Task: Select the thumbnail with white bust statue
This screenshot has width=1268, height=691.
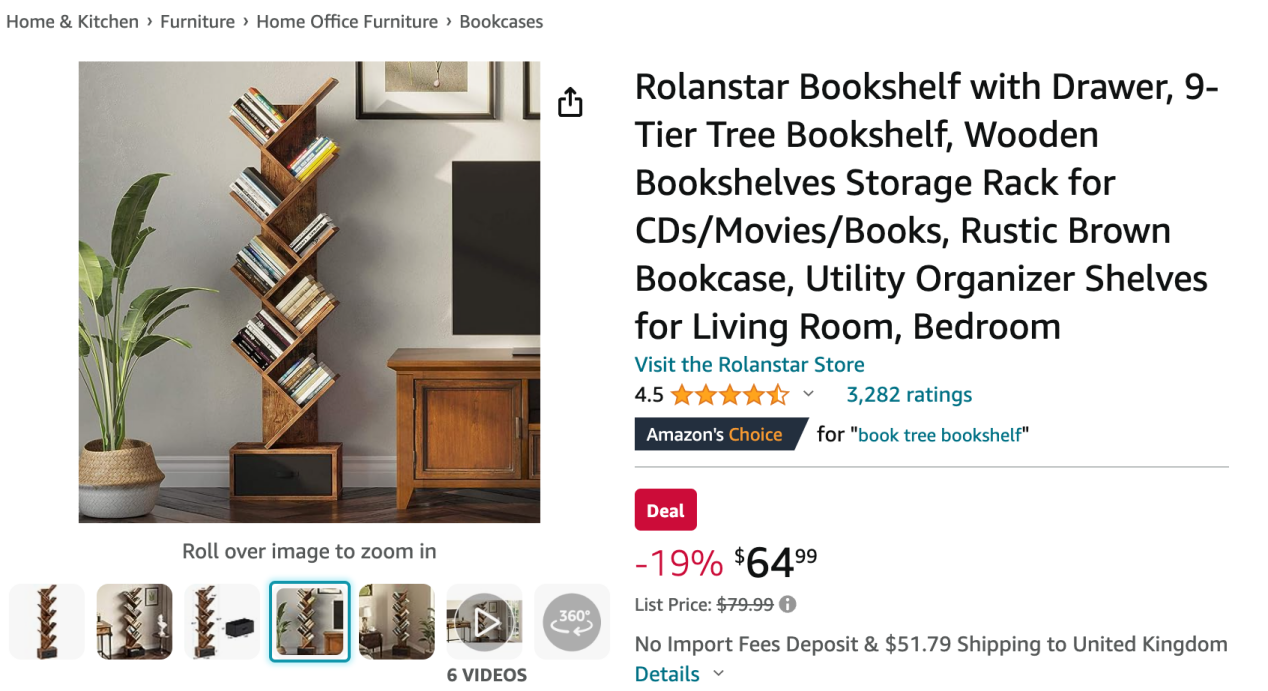Action: (x=134, y=621)
